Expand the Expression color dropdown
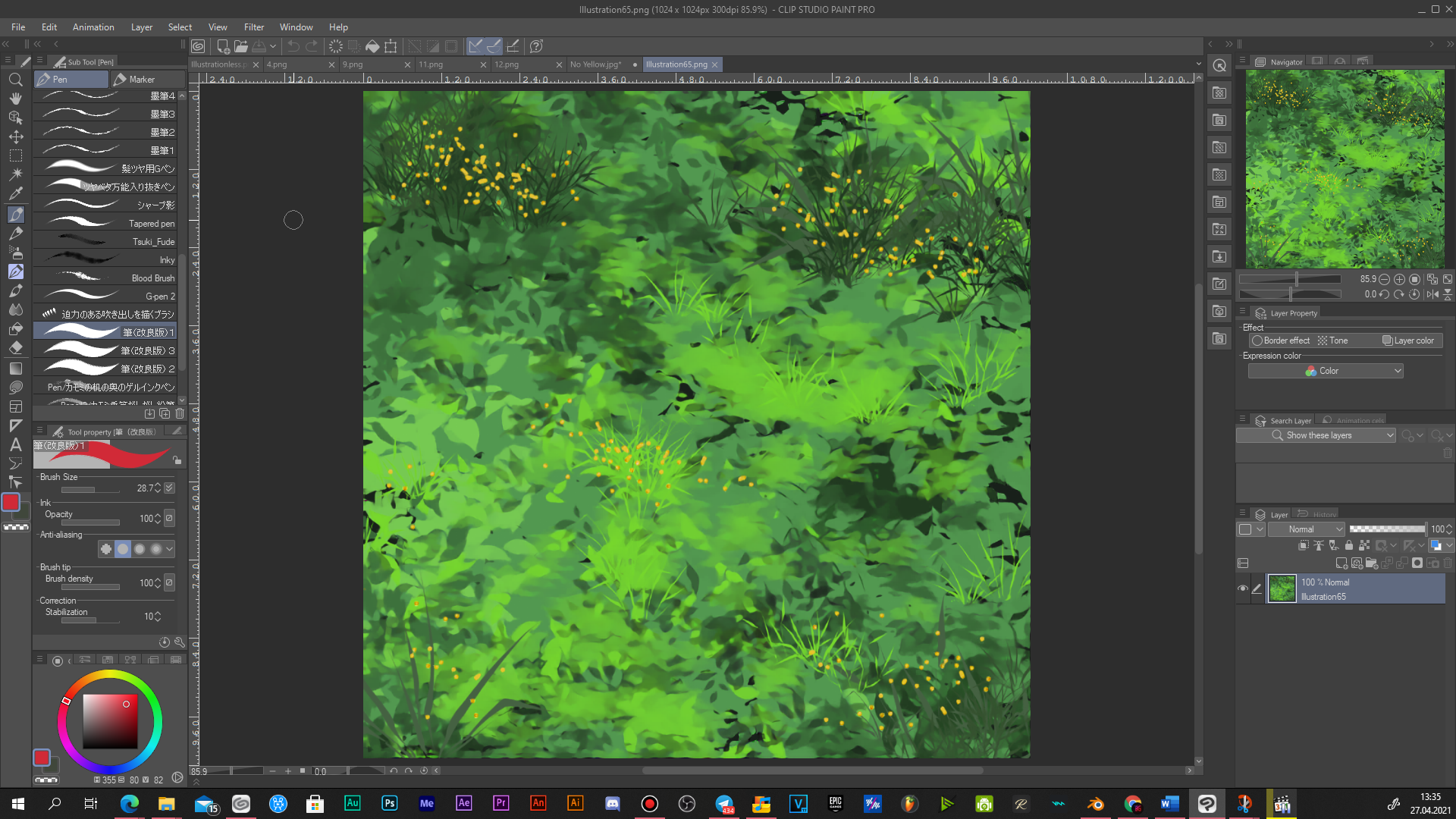Viewport: 1456px width, 819px height. click(1325, 371)
